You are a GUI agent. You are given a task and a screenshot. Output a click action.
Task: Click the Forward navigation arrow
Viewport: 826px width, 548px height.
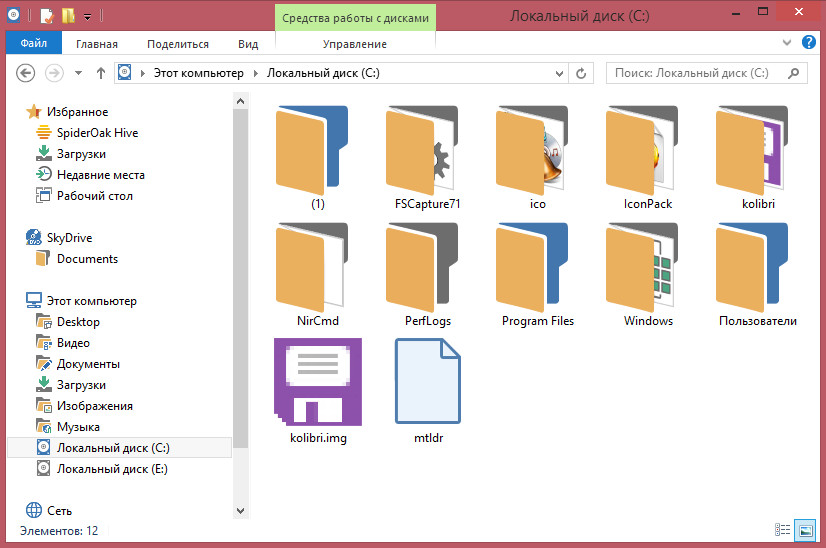(54, 73)
